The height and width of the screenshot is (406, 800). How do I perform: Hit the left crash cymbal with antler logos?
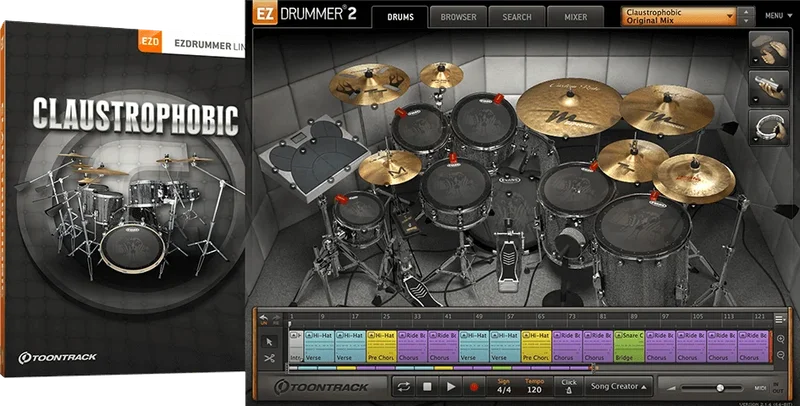[369, 84]
